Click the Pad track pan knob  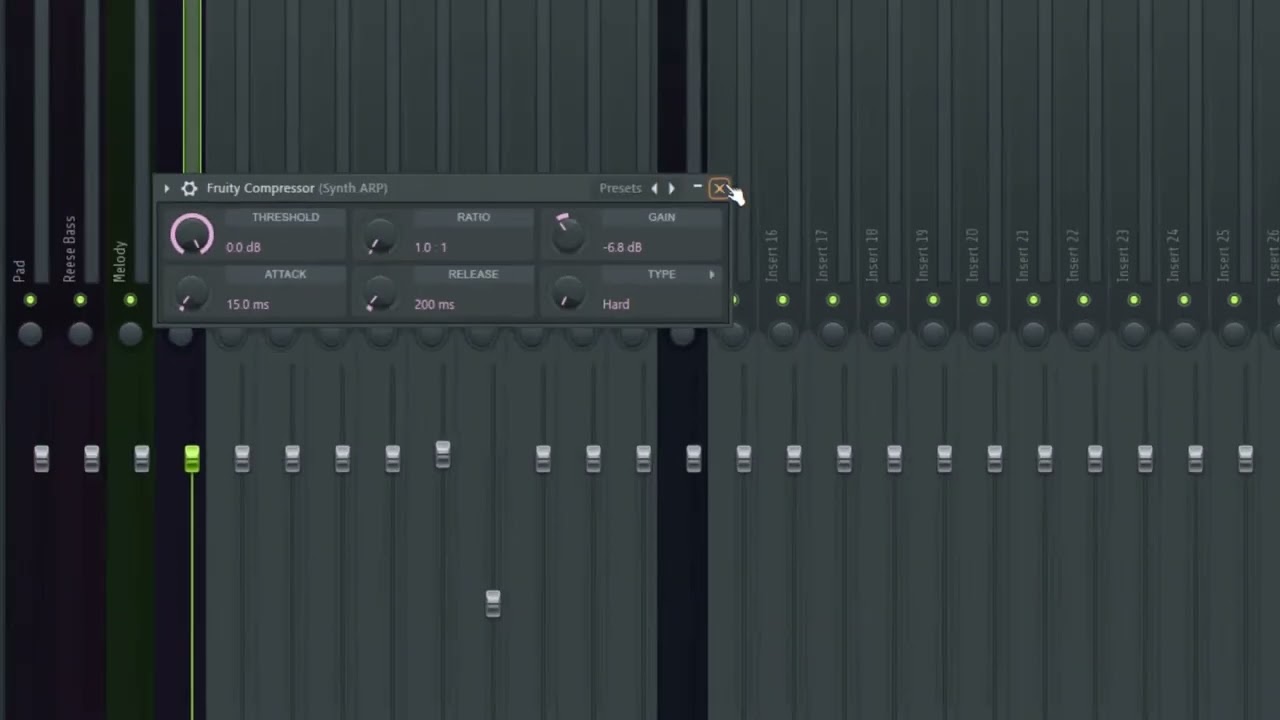(x=30, y=334)
